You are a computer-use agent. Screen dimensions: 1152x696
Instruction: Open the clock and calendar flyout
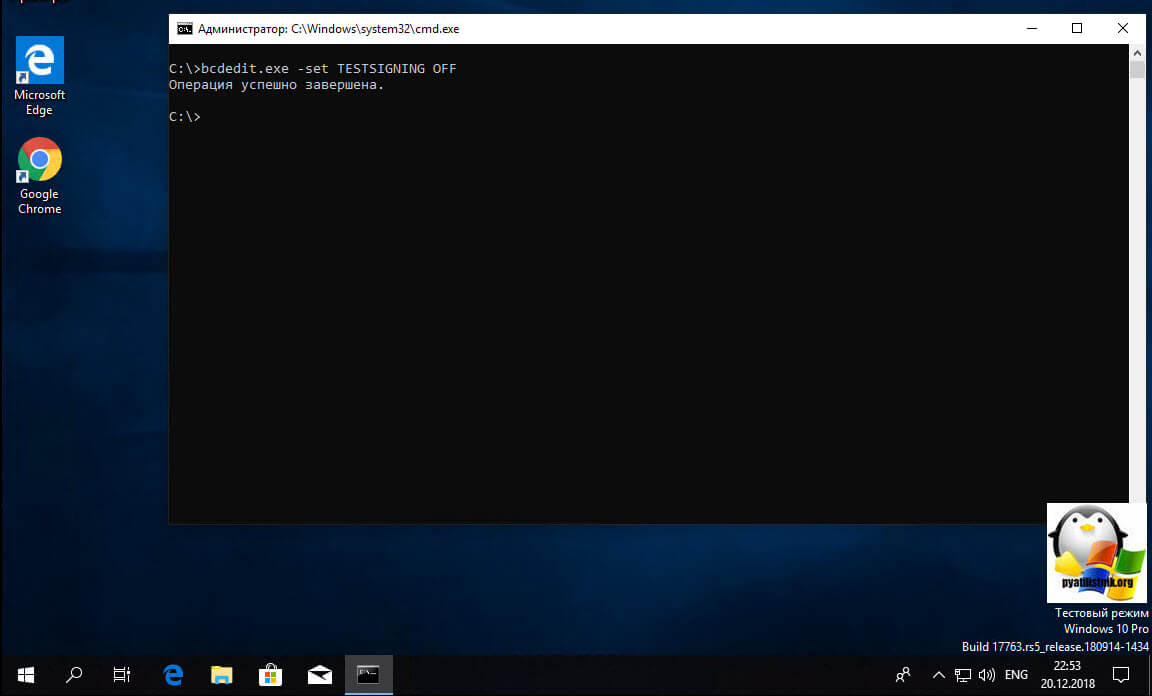(x=1067, y=675)
